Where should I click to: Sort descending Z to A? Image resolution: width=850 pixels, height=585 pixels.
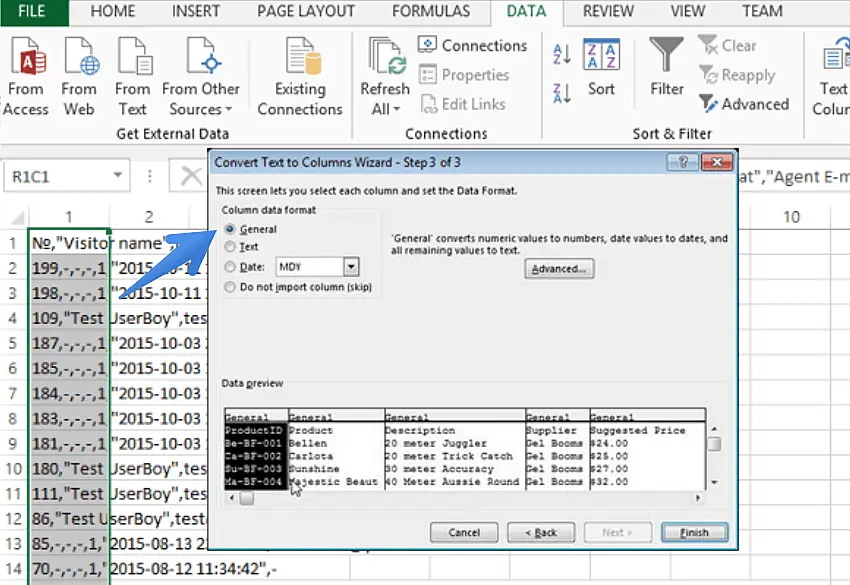tap(562, 94)
